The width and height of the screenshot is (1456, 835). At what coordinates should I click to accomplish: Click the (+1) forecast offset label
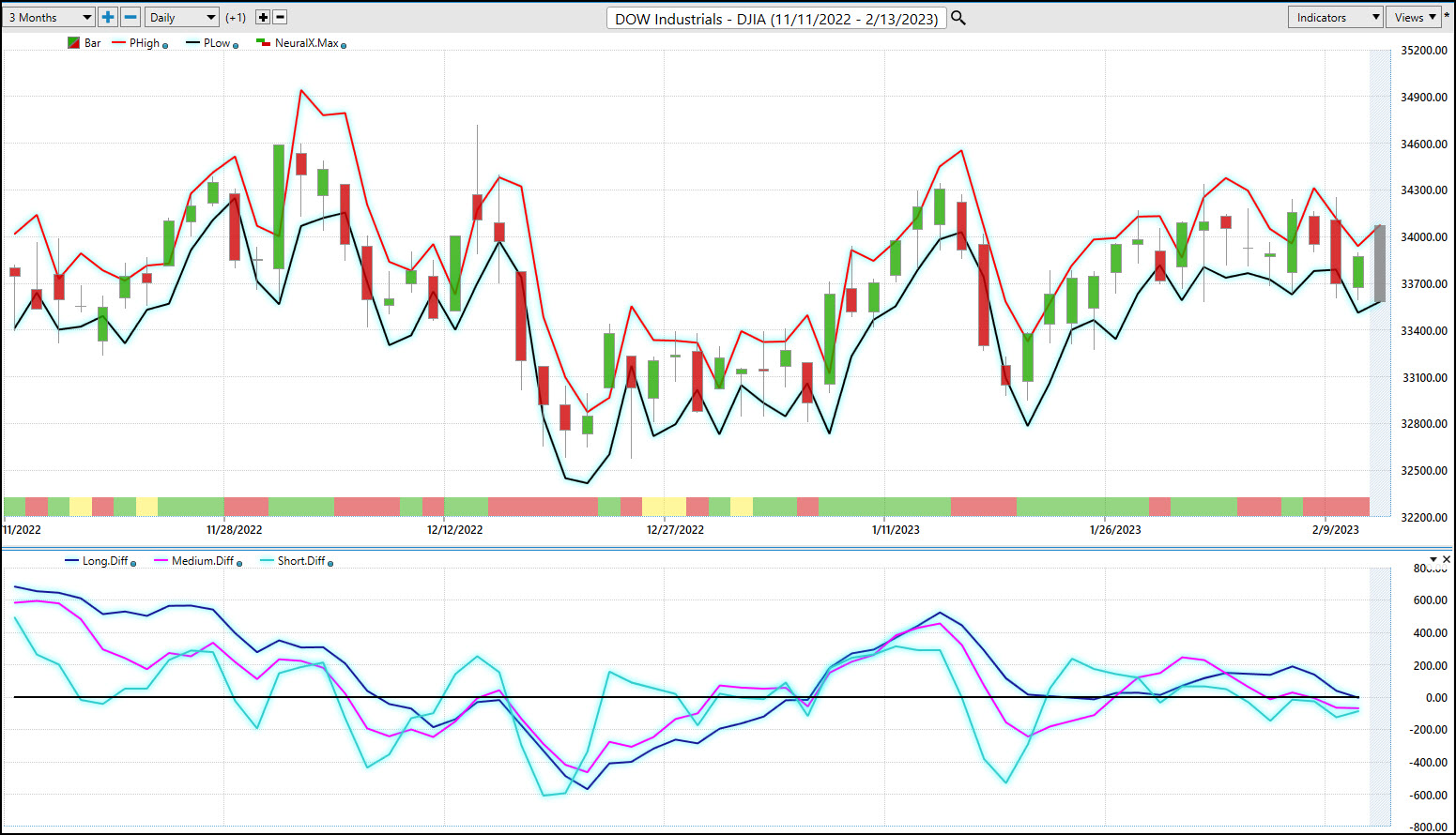coord(236,17)
